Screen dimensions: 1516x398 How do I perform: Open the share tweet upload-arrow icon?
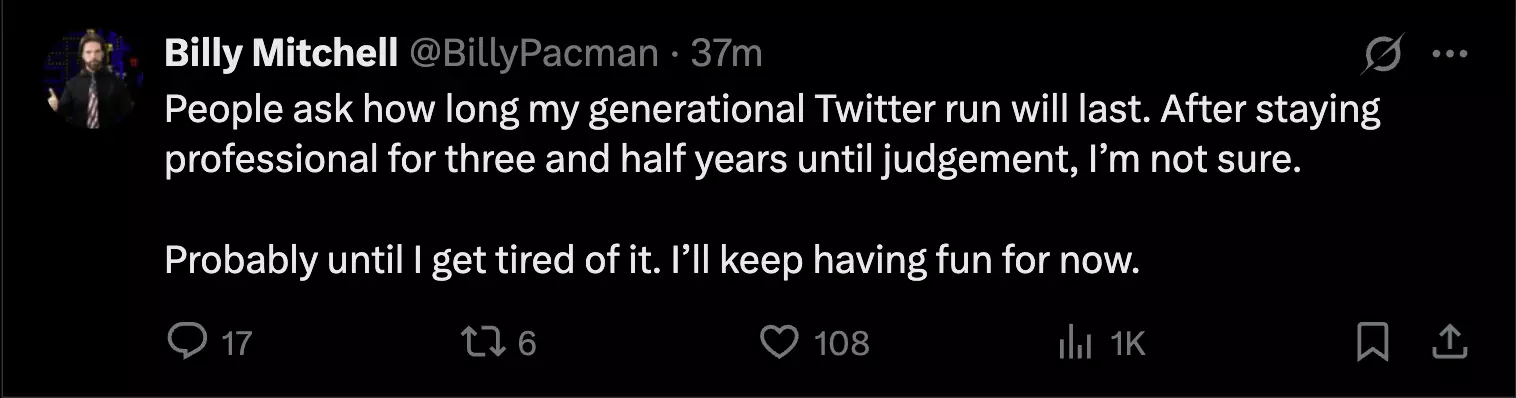[x=1449, y=344]
